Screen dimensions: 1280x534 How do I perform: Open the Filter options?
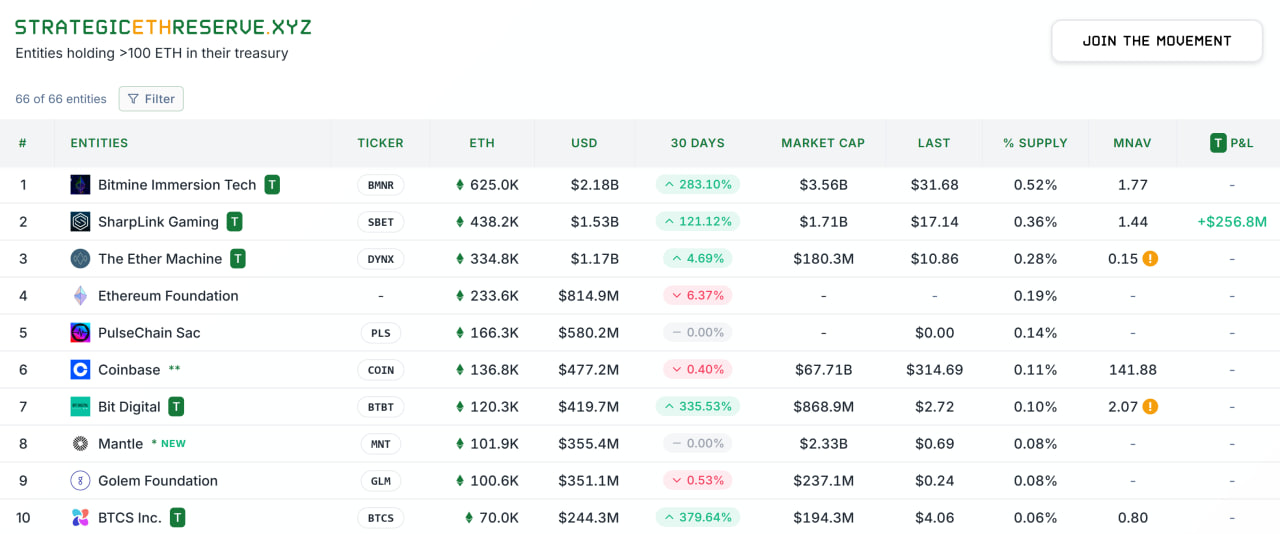click(151, 99)
